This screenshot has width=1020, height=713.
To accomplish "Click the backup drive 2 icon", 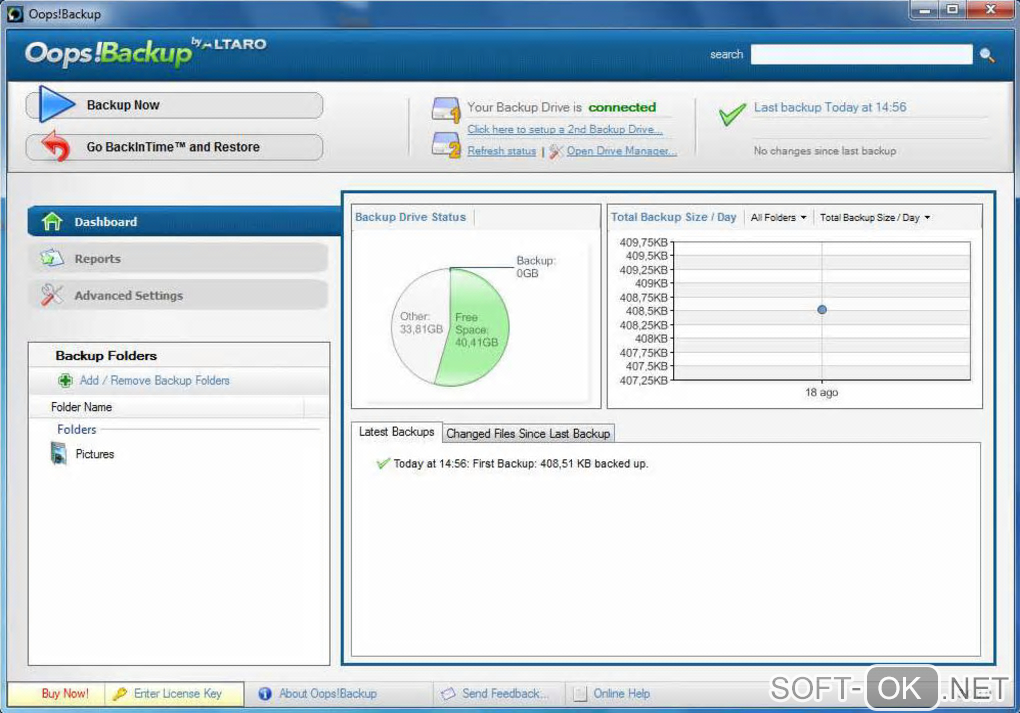I will point(446,144).
